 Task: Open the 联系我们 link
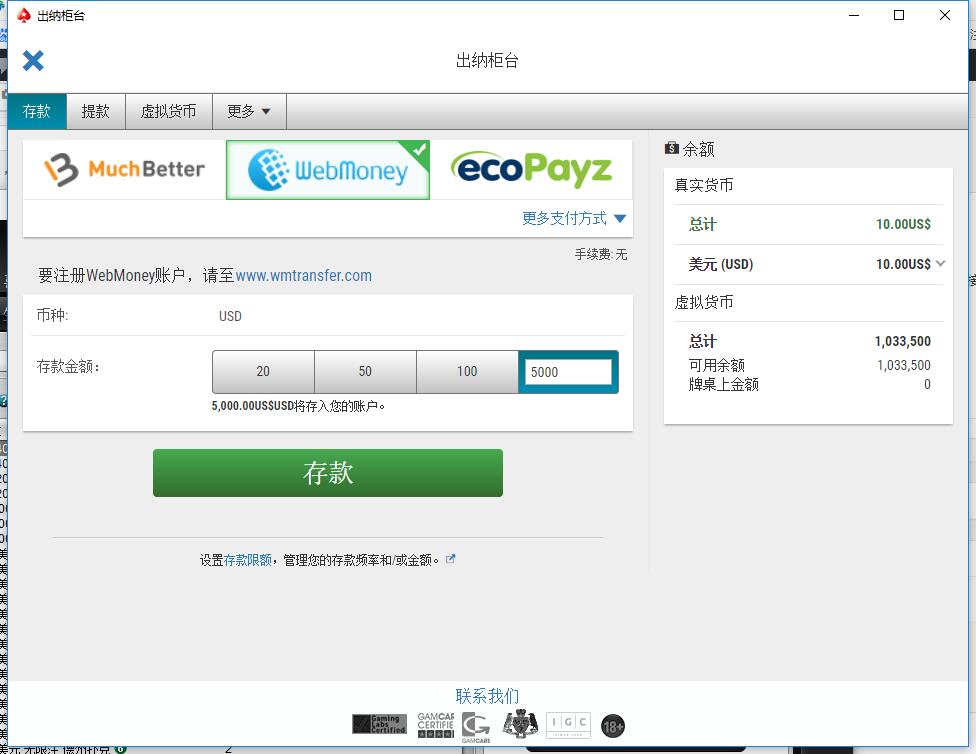click(487, 696)
